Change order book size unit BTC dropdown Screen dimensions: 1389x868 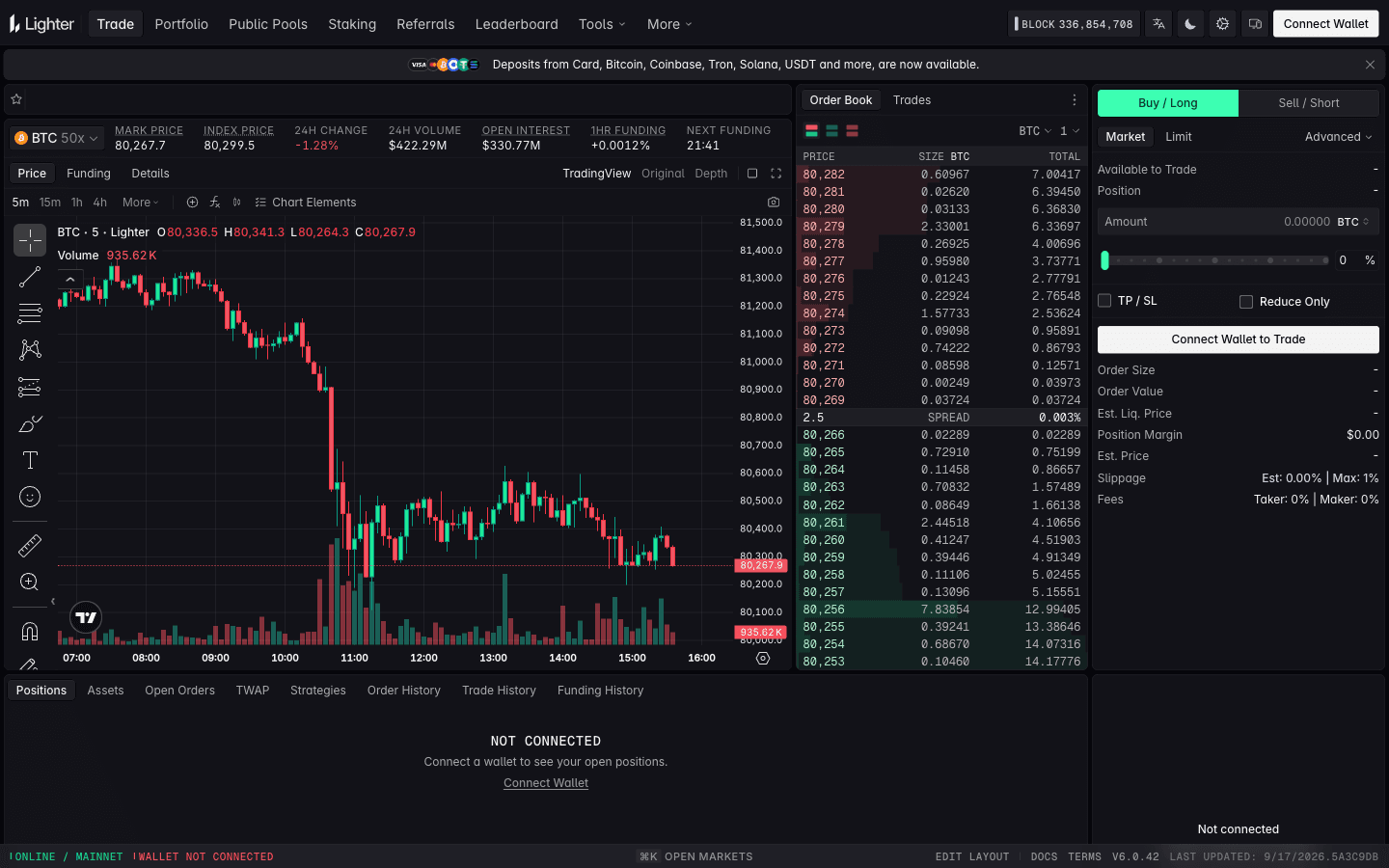pyautogui.click(x=1035, y=131)
